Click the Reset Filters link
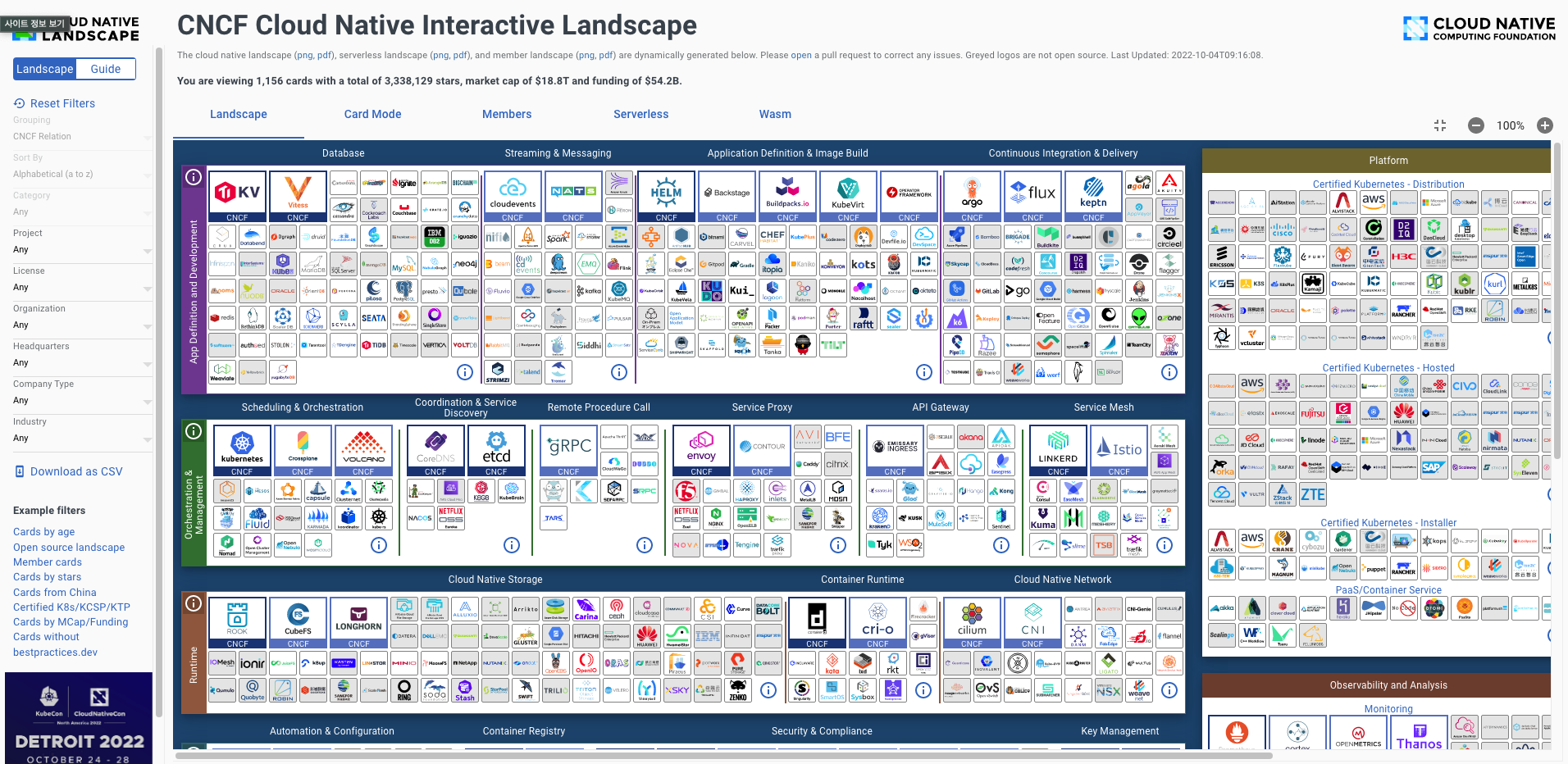Screen dimensions: 1568x764 click(62, 103)
